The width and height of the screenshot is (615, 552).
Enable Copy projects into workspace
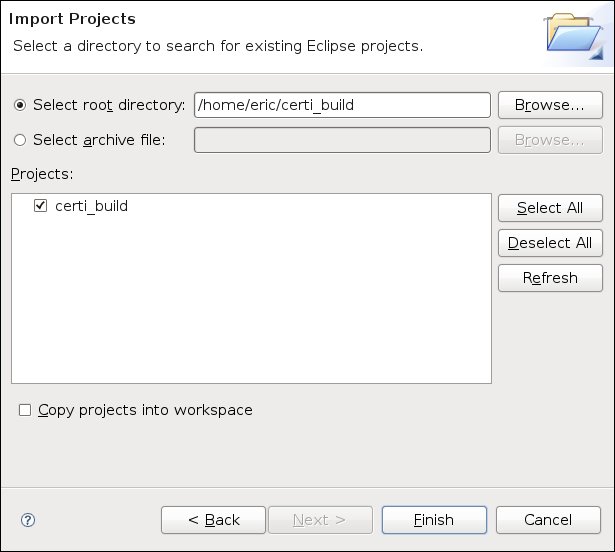tap(25, 410)
